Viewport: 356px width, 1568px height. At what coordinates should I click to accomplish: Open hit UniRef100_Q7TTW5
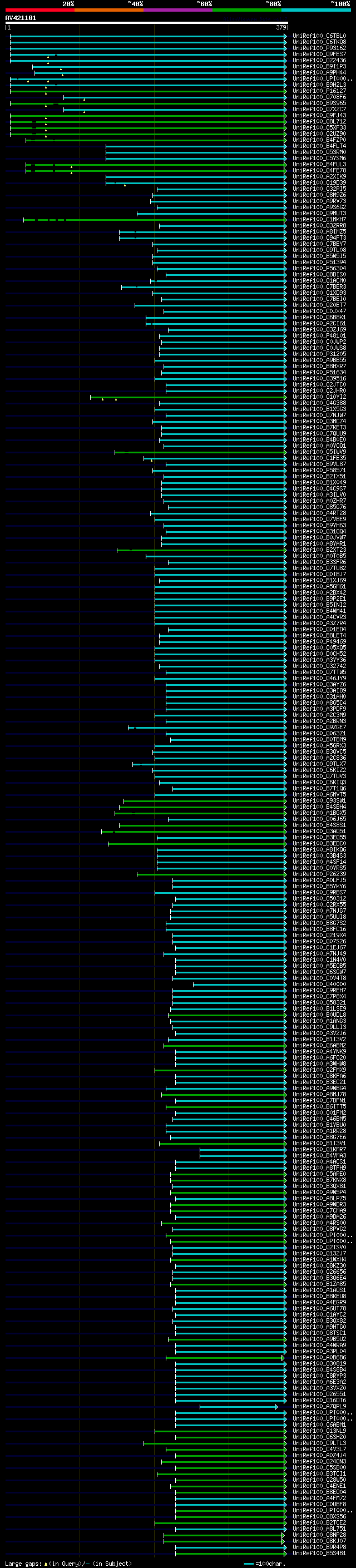coord(319,672)
